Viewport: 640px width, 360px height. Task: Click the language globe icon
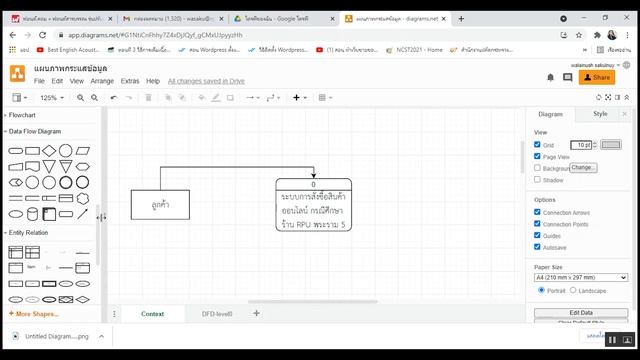627,65
